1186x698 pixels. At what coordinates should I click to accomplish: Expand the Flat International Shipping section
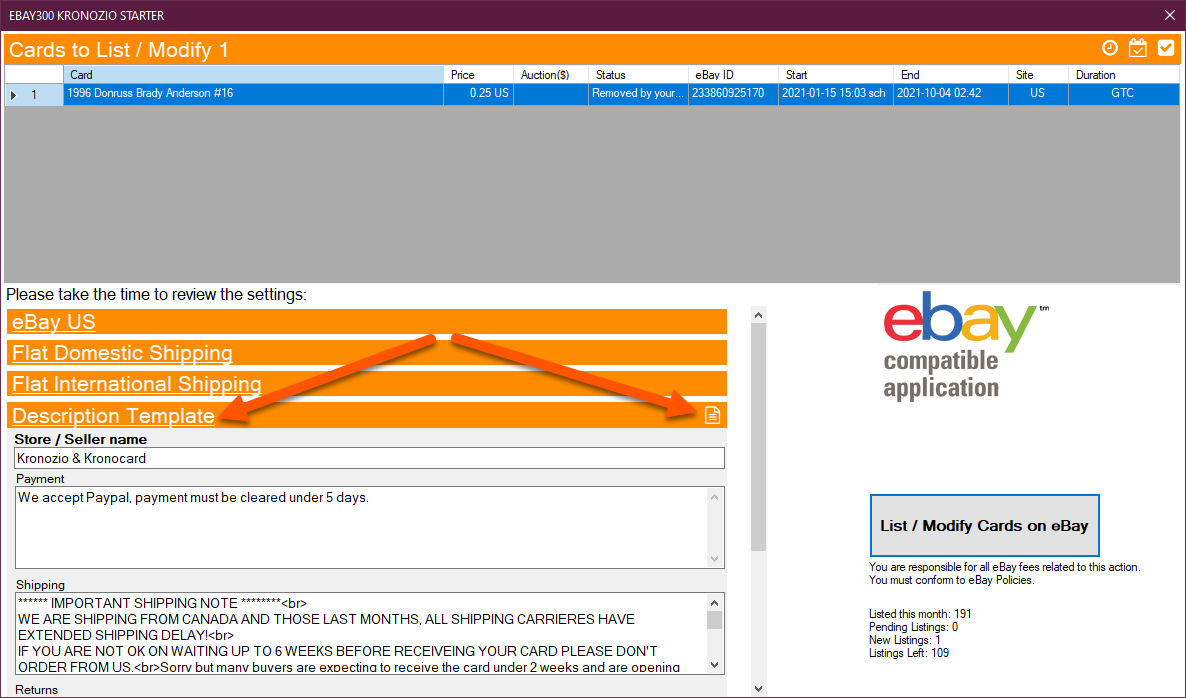pos(136,384)
